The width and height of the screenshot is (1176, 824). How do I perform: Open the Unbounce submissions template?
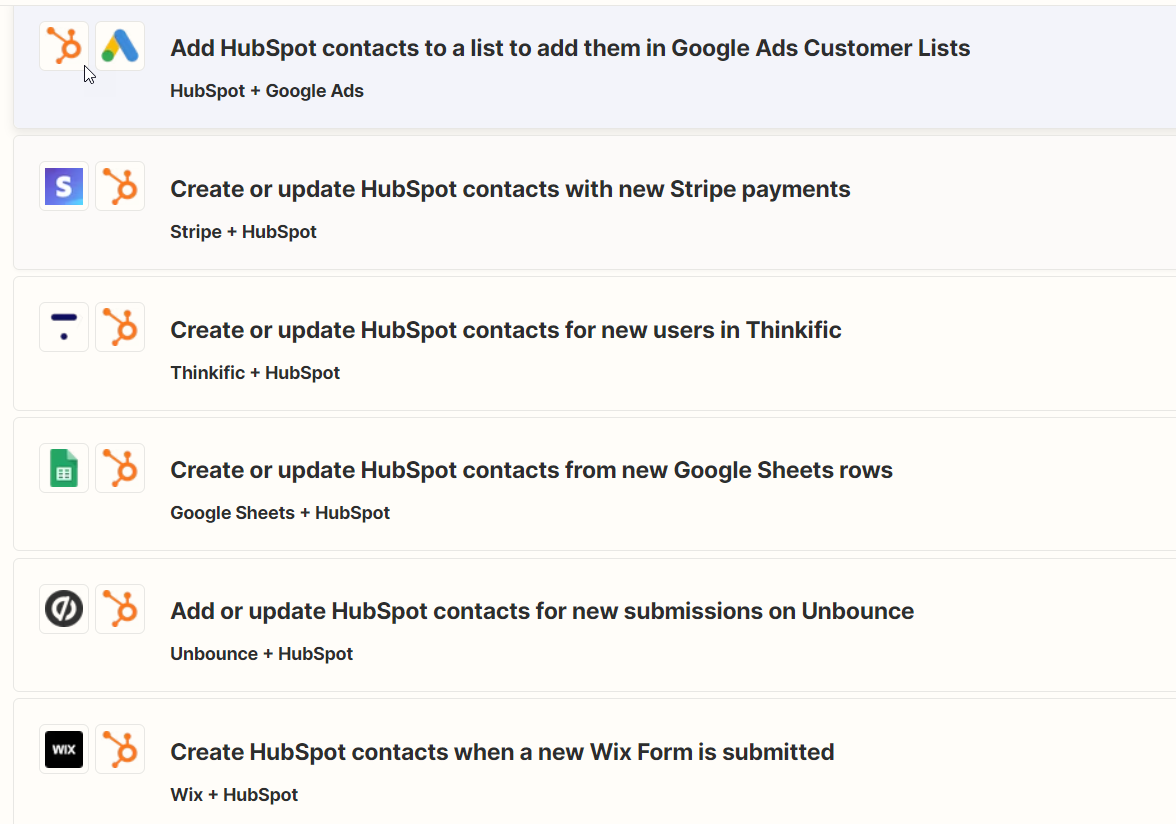[x=542, y=610]
